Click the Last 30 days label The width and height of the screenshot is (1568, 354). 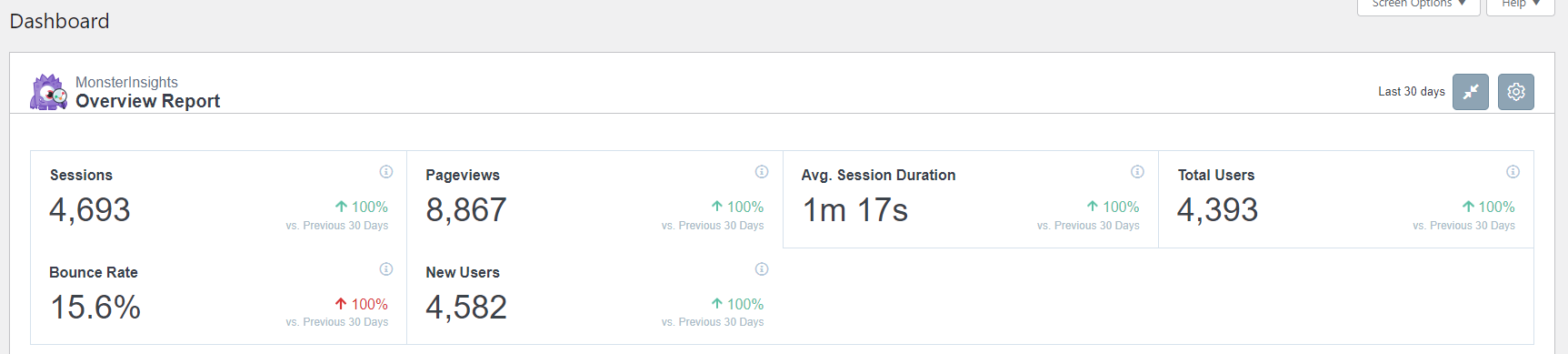click(1411, 92)
